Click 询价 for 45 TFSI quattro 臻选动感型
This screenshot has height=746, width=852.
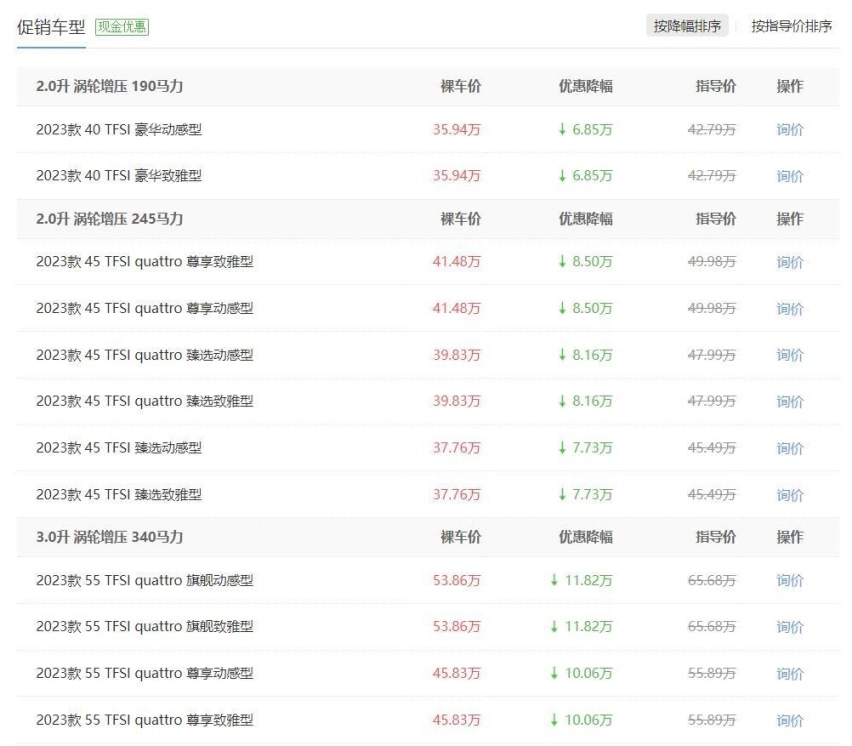pyautogui.click(x=790, y=355)
